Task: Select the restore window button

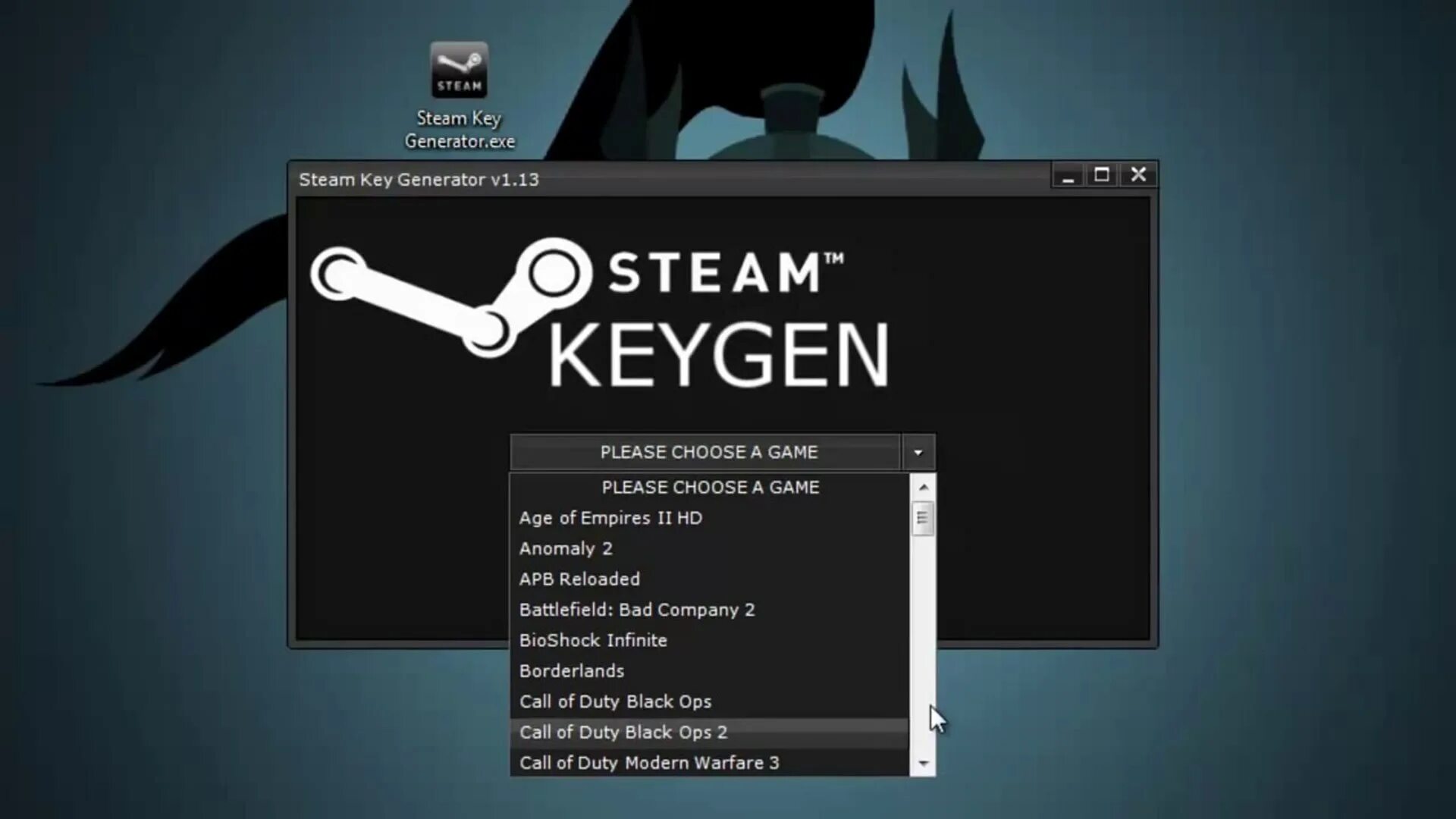Action: [x=1100, y=176]
